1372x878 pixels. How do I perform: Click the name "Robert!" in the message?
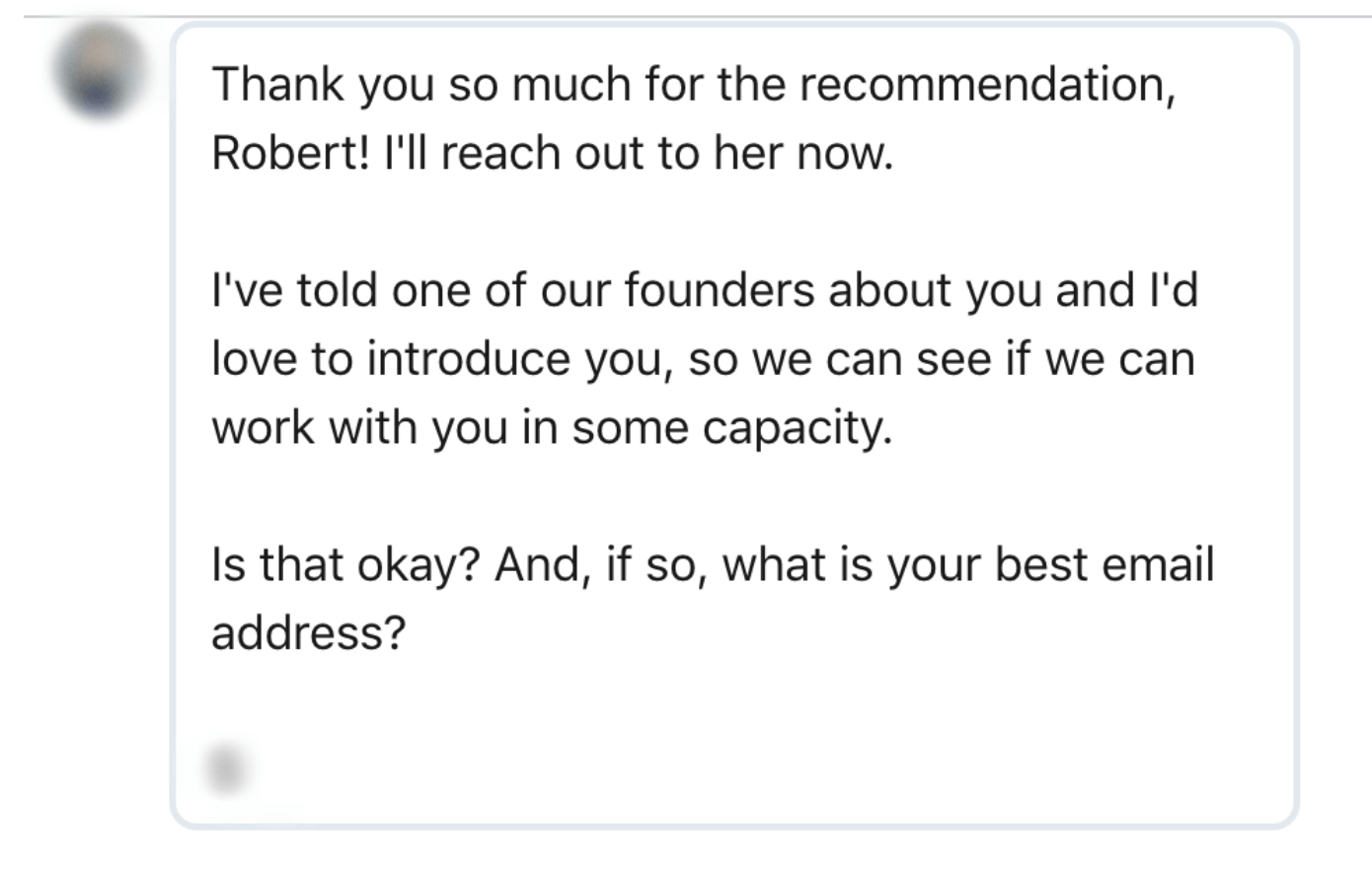pyautogui.click(x=289, y=154)
